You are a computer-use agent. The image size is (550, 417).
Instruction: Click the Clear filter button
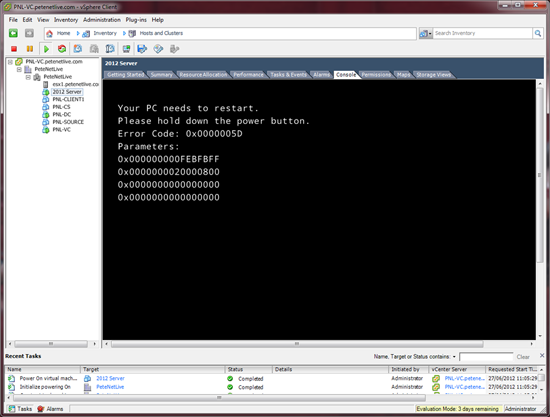click(523, 357)
